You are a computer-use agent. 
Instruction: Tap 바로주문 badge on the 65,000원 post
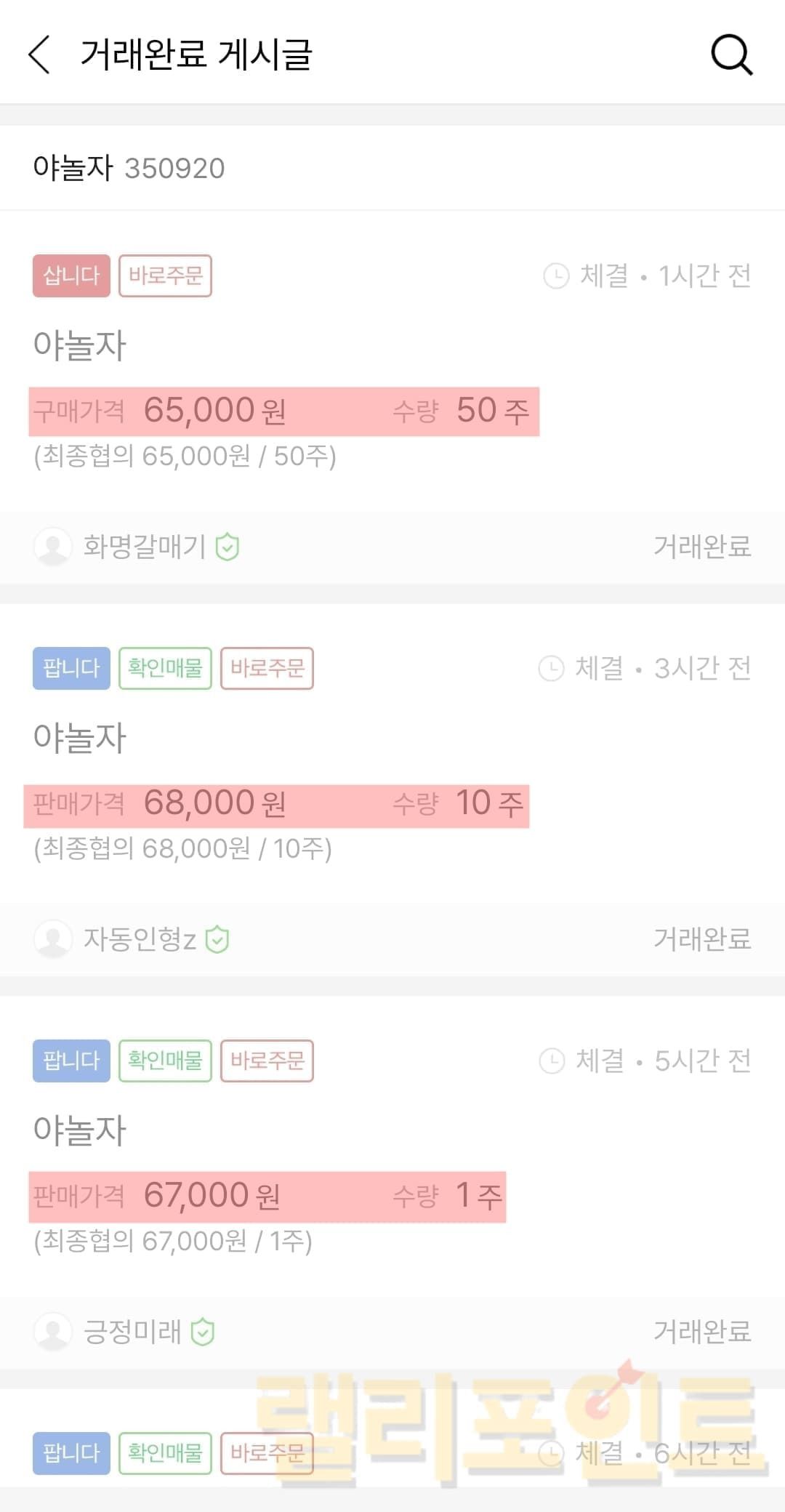pos(165,276)
